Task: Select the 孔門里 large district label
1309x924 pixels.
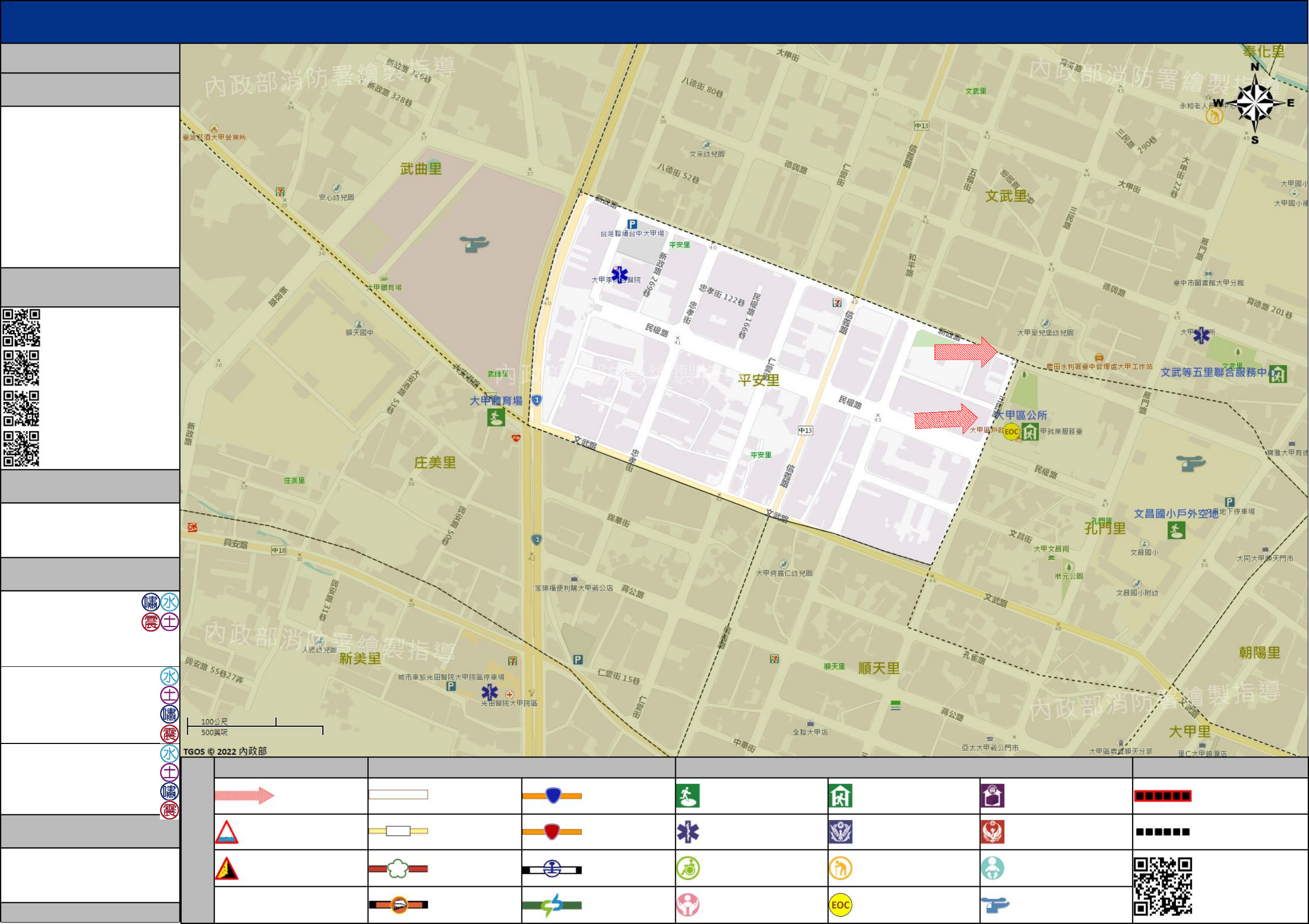Action: coord(1105,528)
